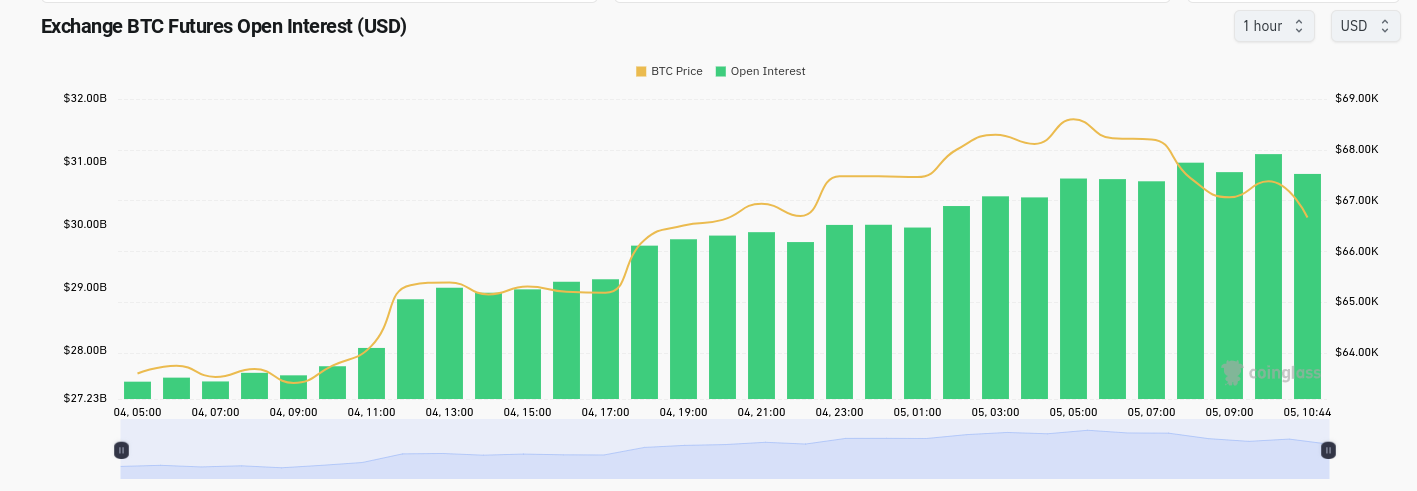Screen dimensions: 1417x491
Task: Click the $32.00B axis label
Action: (x=85, y=98)
